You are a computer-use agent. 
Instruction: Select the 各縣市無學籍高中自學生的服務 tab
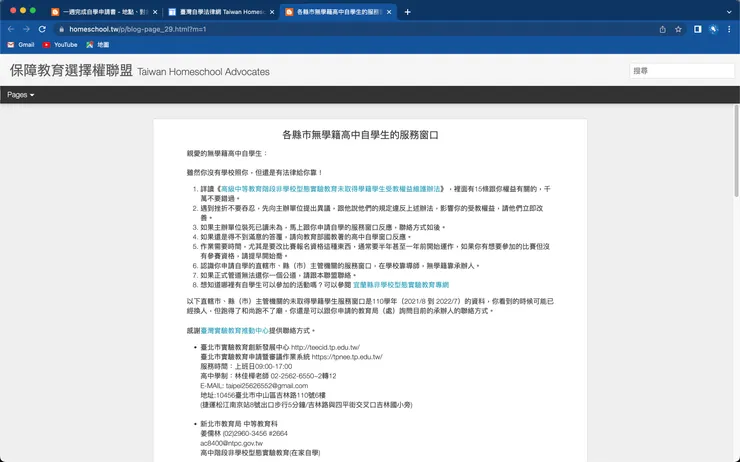click(x=338, y=12)
